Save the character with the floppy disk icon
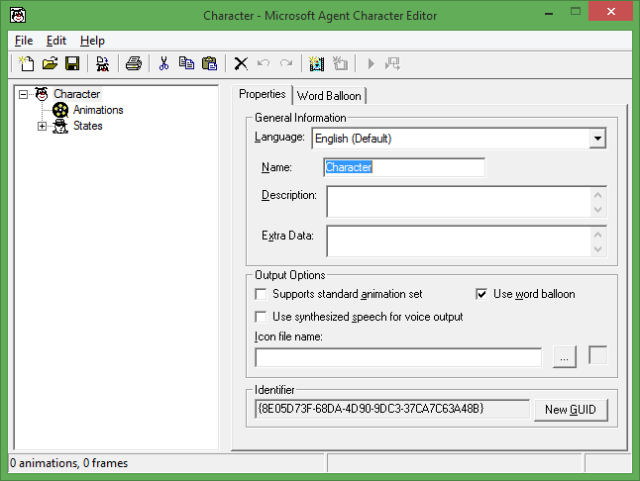 pyautogui.click(x=72, y=64)
